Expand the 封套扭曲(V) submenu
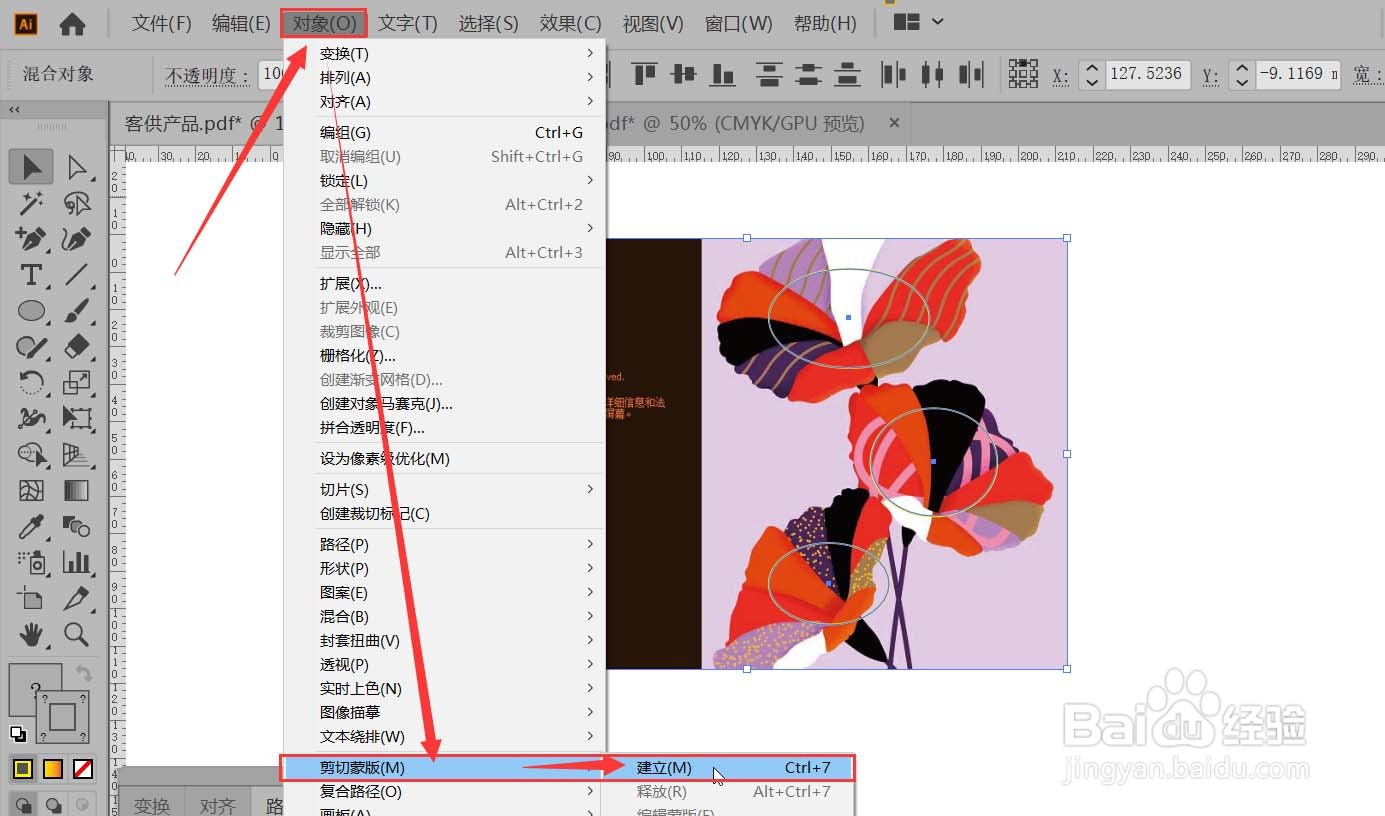 [445, 640]
